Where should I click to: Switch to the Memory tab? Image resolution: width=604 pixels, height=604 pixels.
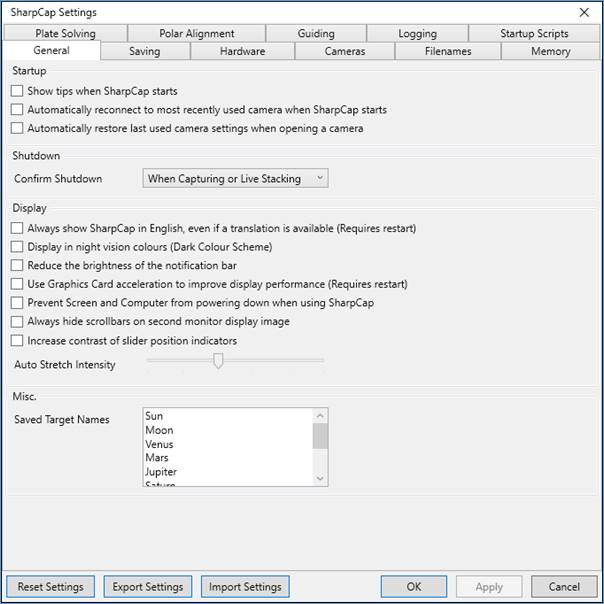click(x=550, y=51)
